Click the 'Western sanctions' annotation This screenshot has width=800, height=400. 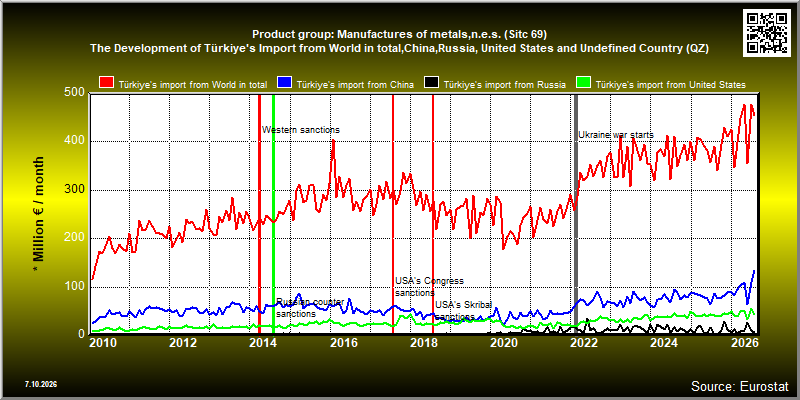301,130
